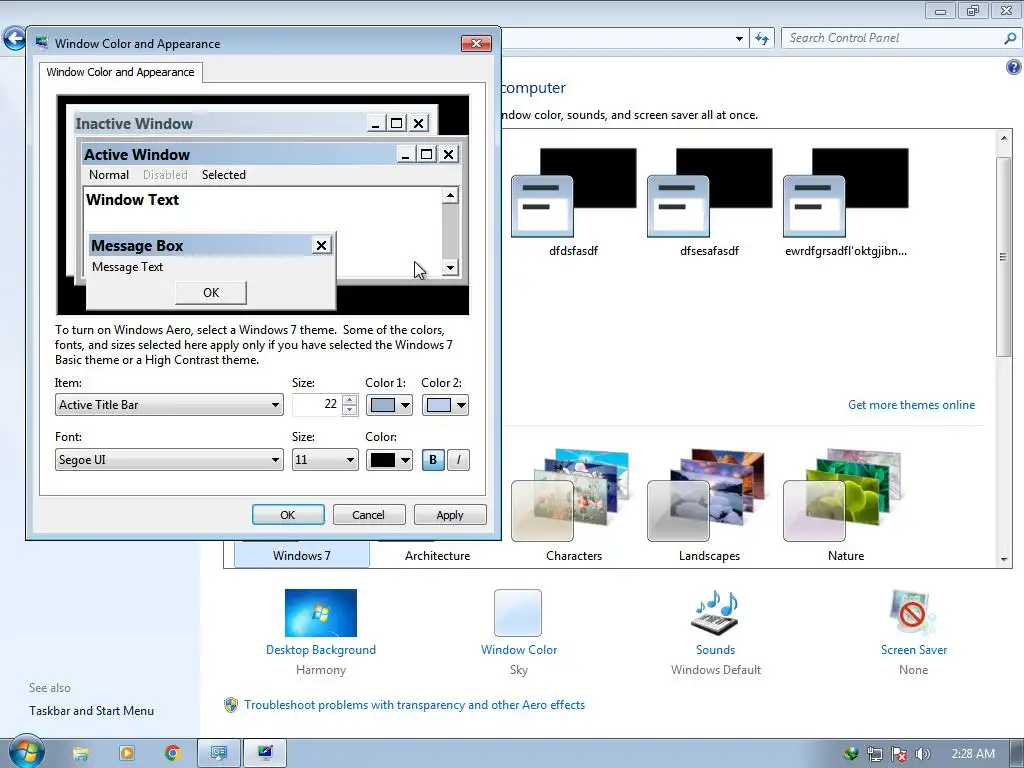Click the search magnifier icon
1024x768 pixels.
(1010, 38)
